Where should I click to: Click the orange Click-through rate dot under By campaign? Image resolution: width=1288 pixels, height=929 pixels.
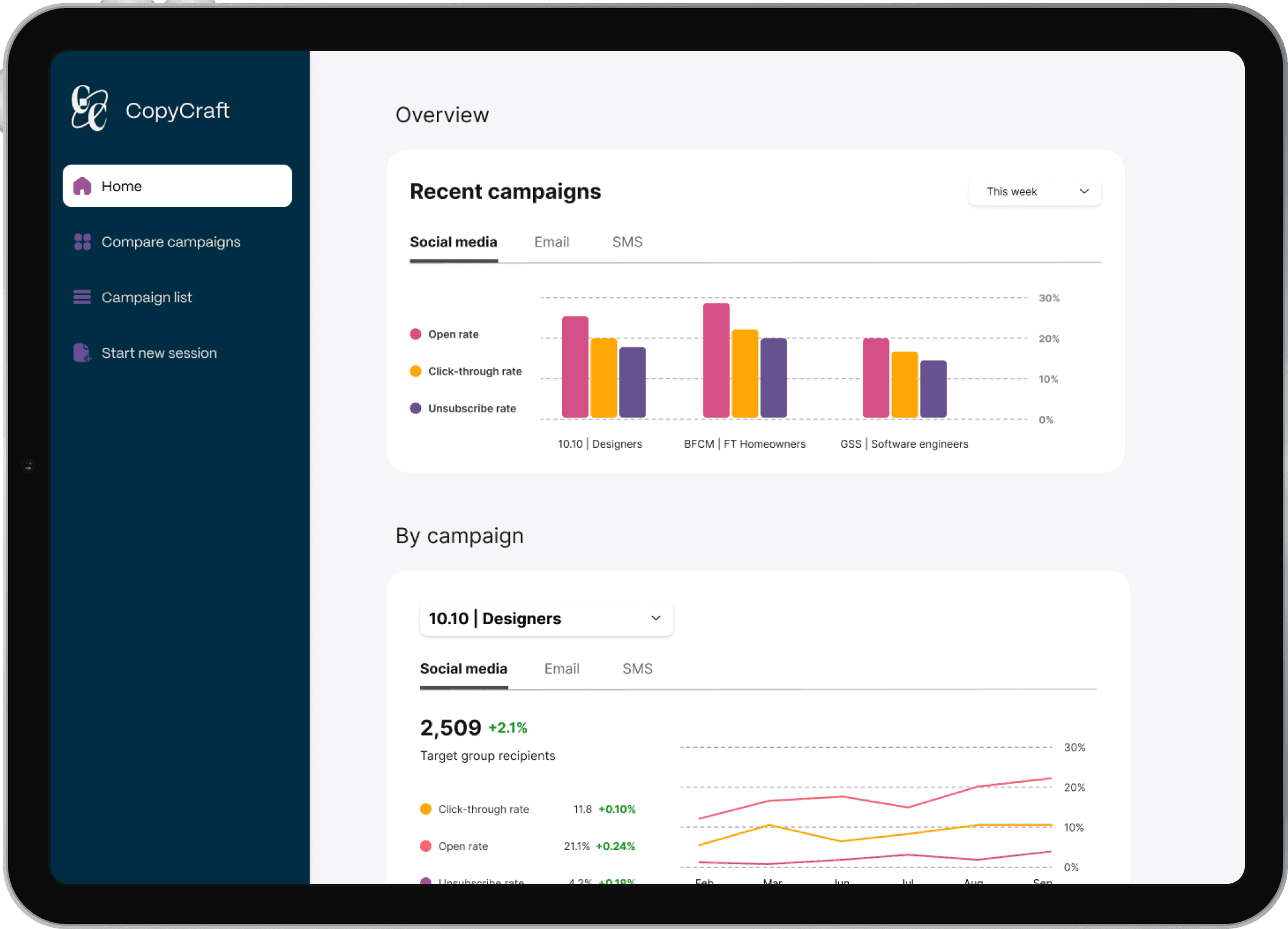click(x=426, y=809)
